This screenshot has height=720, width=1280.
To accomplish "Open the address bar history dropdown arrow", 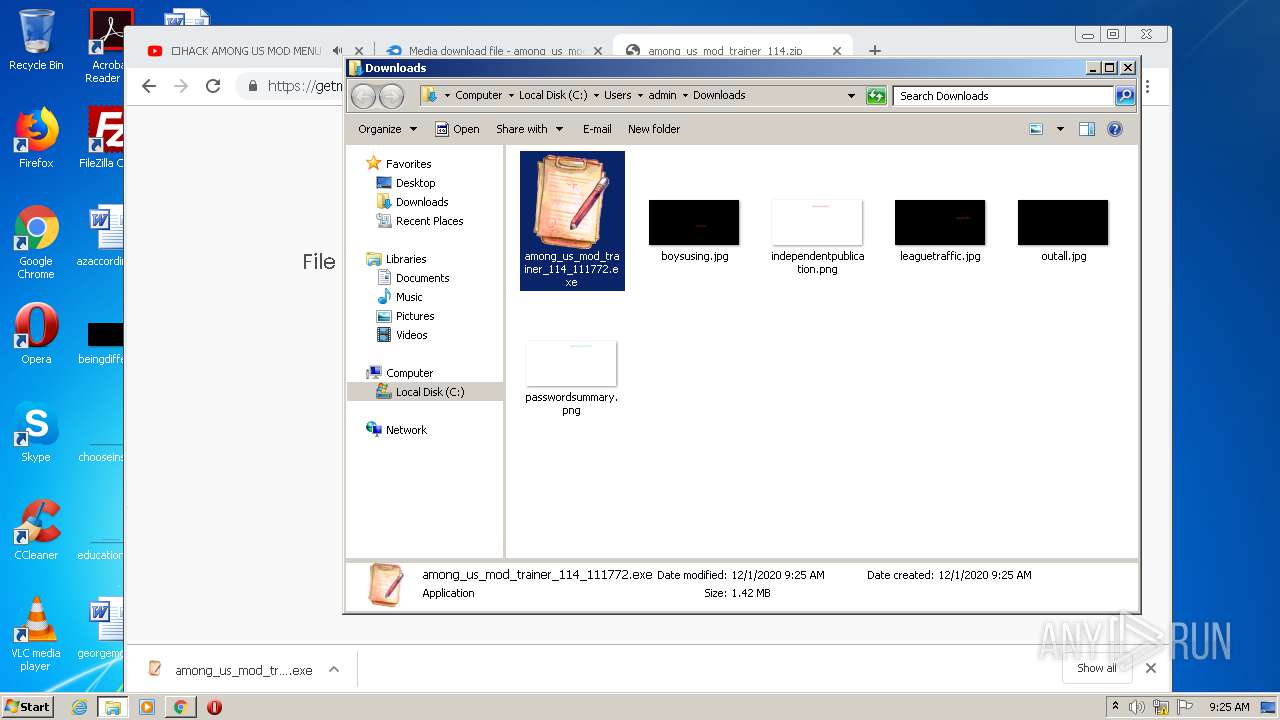I will pyautogui.click(x=851, y=96).
